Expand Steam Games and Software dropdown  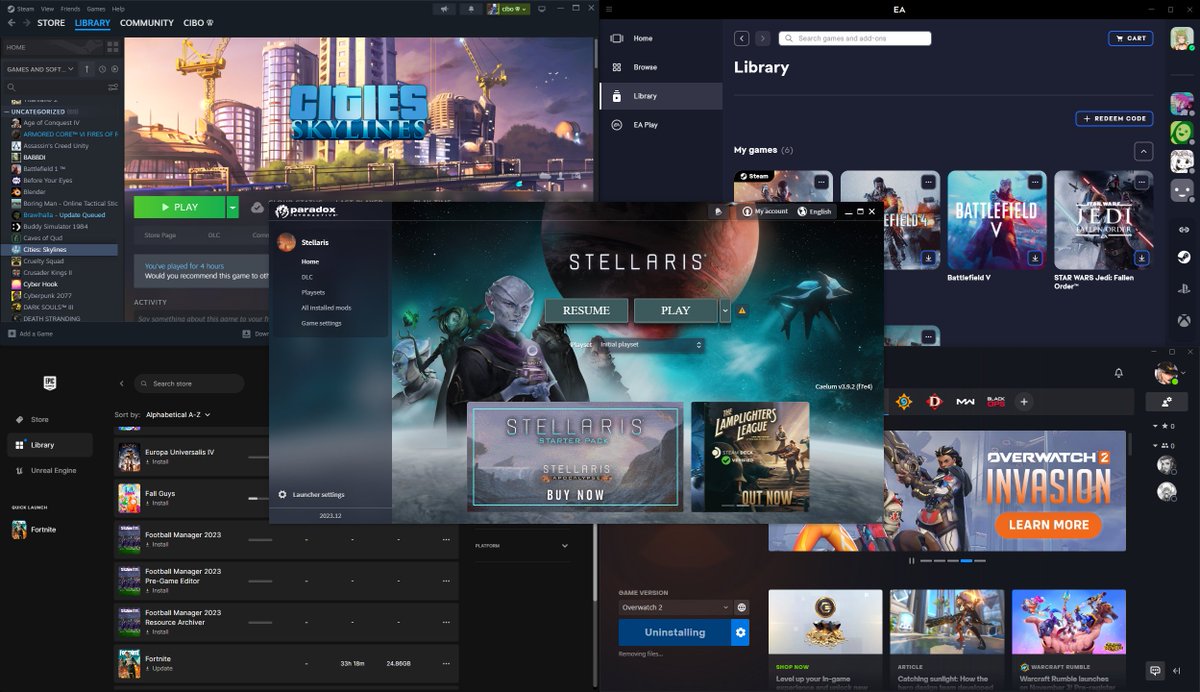click(x=41, y=69)
